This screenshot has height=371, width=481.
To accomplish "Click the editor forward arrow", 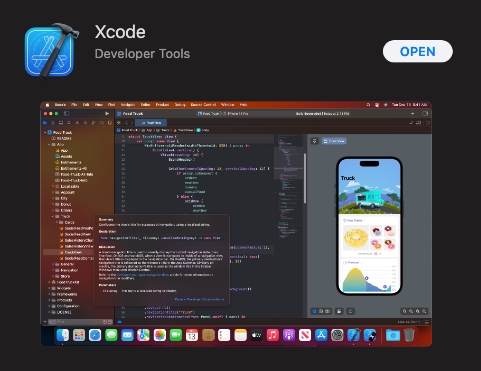I will 132,123.
